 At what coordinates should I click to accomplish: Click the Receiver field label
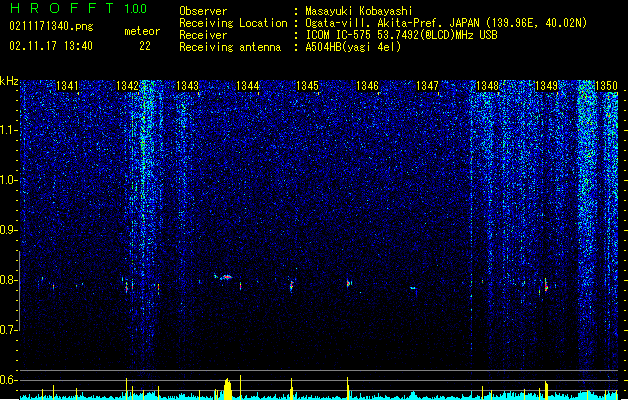click(x=203, y=35)
